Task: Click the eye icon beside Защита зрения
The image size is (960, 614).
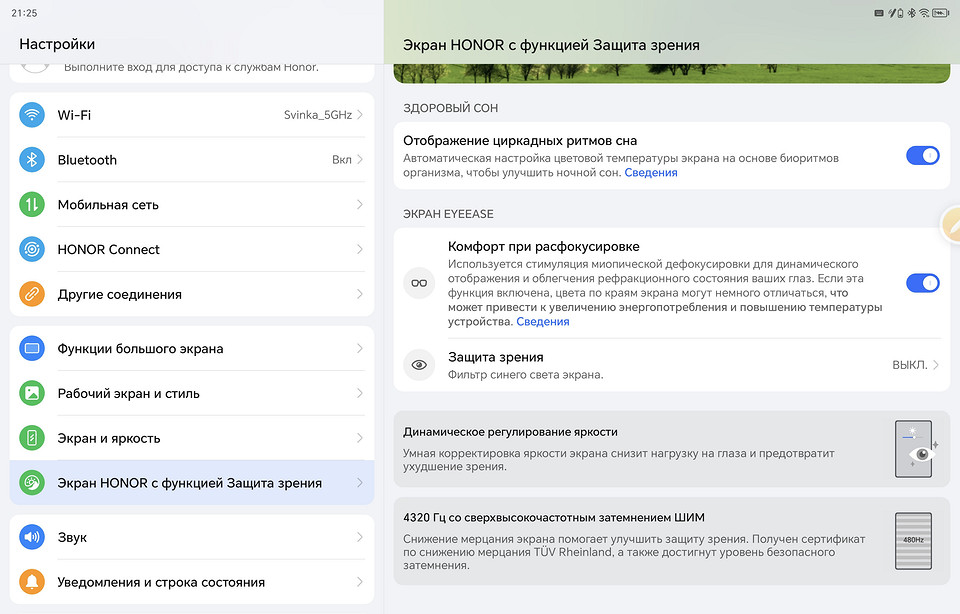Action: coord(419,364)
